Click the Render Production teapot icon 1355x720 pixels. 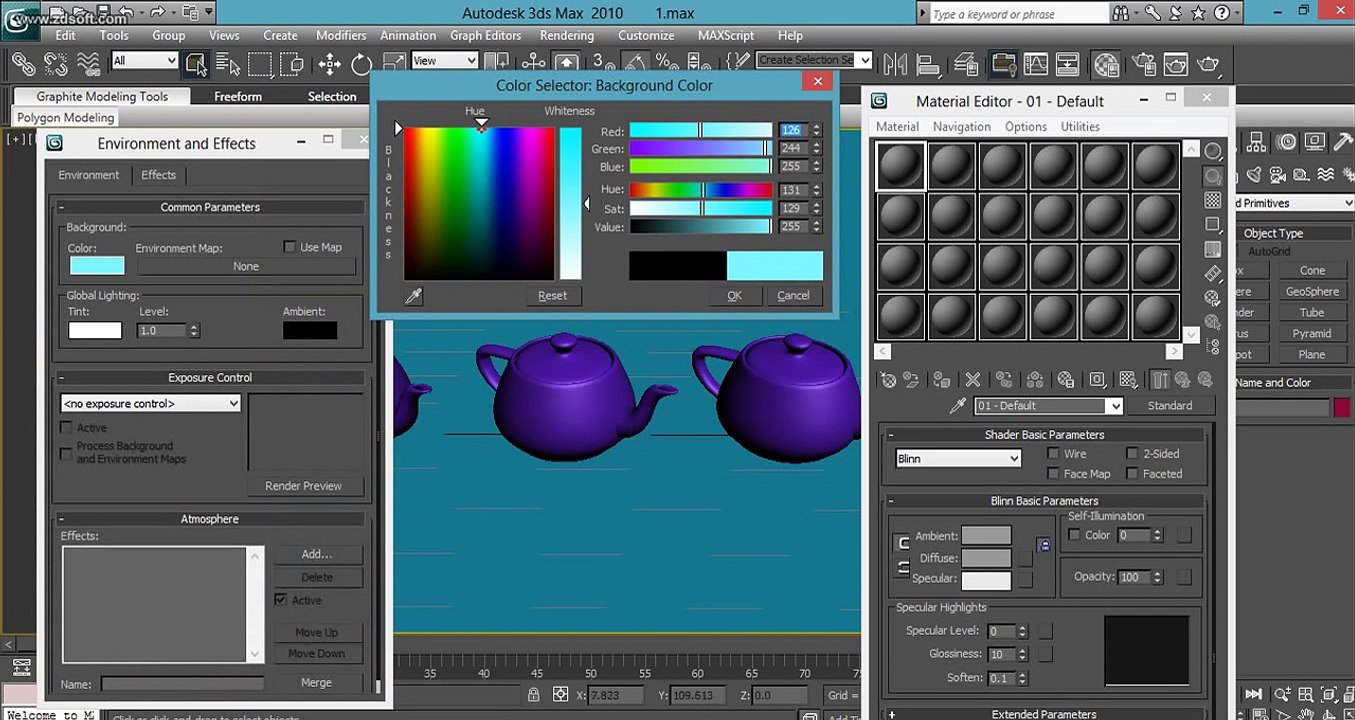1209,64
